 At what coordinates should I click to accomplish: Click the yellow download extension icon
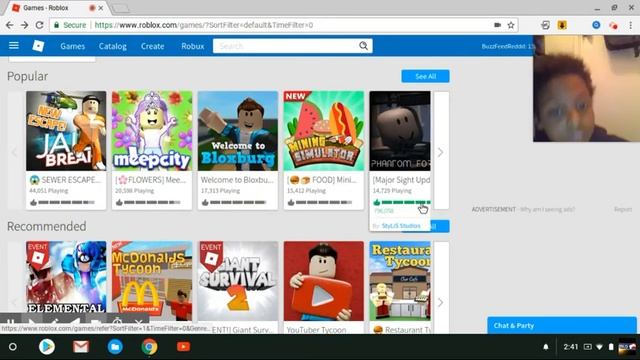562,25
